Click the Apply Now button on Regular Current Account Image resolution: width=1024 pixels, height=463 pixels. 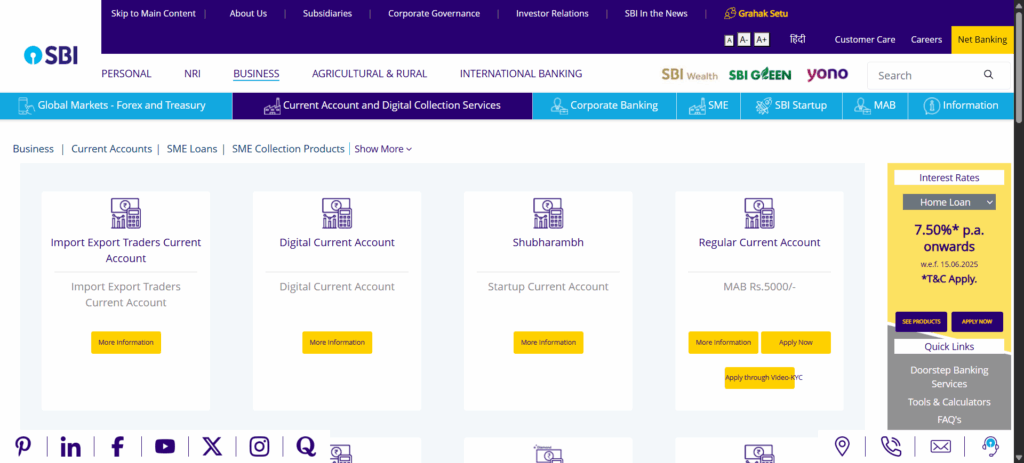tap(796, 342)
